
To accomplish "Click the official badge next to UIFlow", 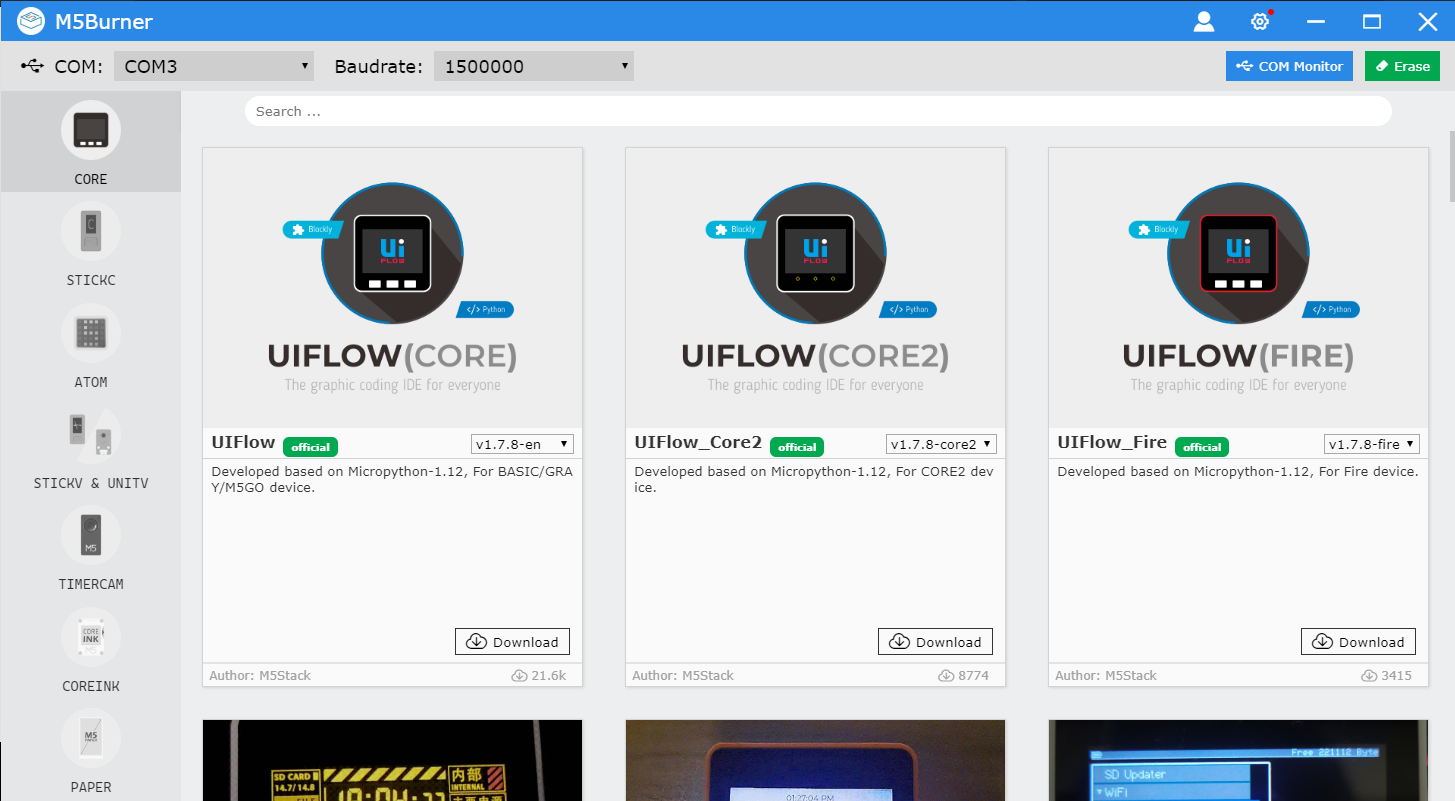I will pyautogui.click(x=311, y=447).
